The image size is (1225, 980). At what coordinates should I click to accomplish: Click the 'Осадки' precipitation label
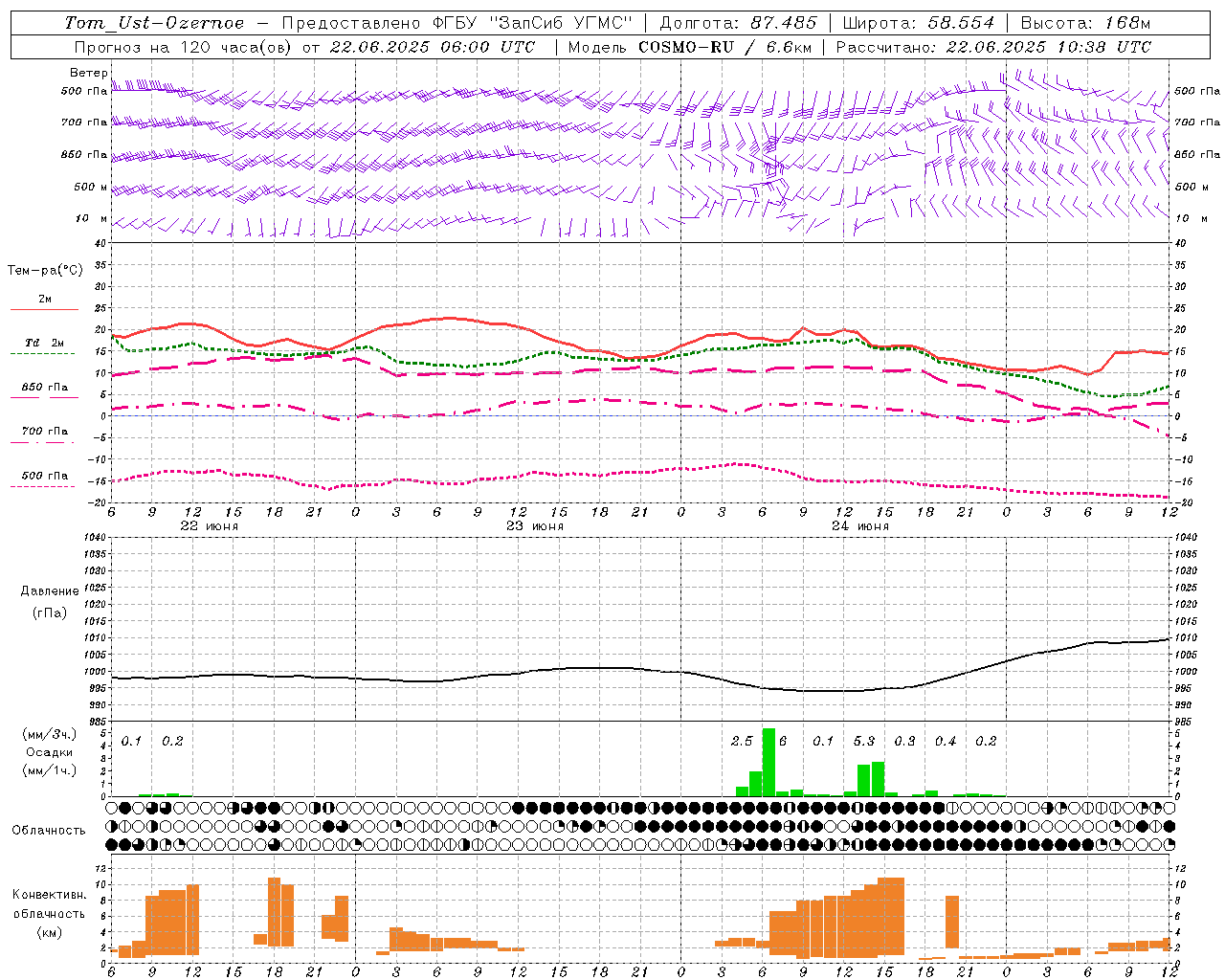50,752
